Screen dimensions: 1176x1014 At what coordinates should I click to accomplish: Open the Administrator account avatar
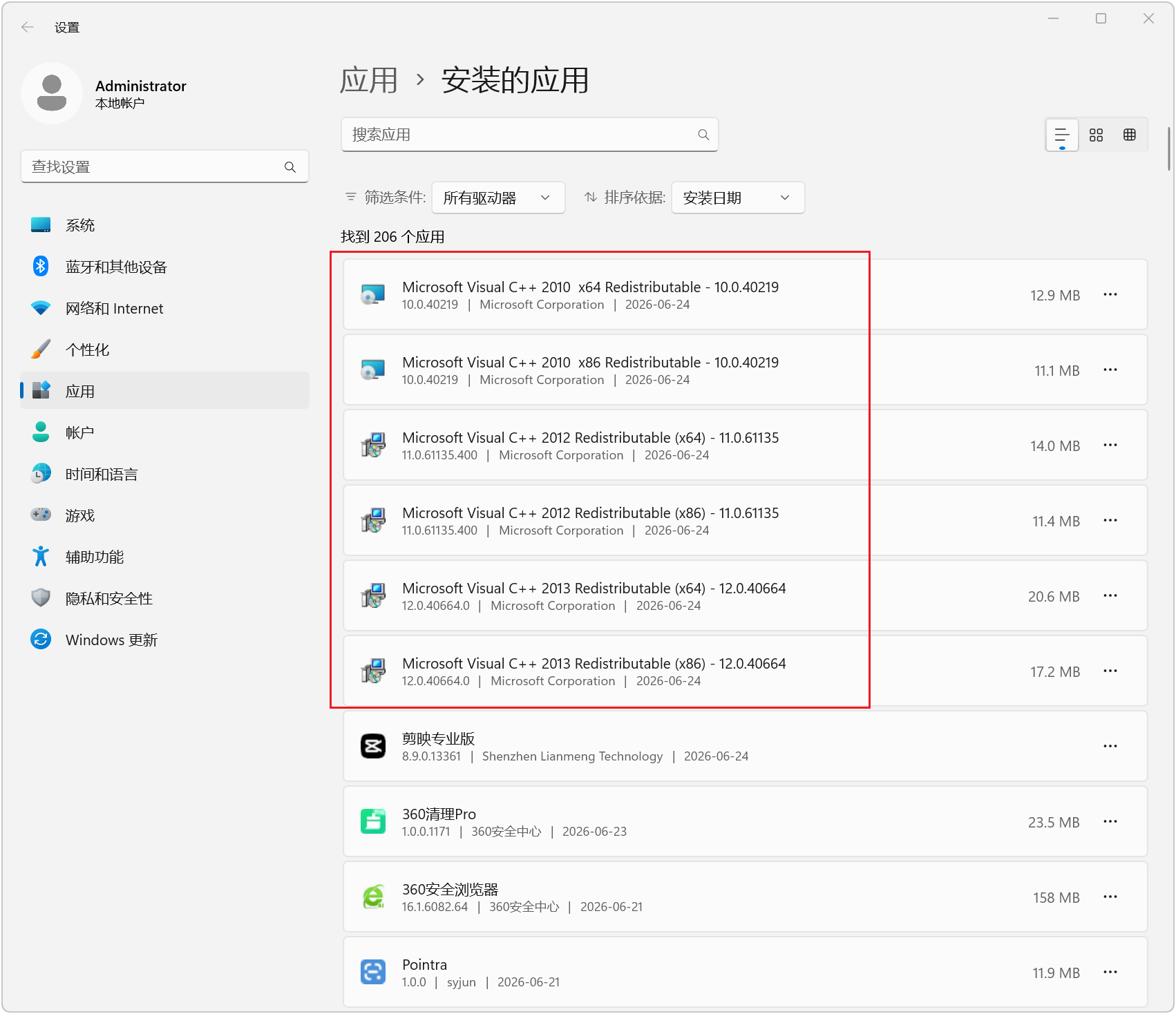pos(52,93)
